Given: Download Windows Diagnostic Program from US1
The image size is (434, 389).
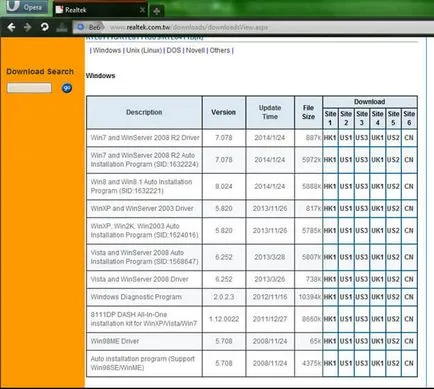Looking at the screenshot, I should pyautogui.click(x=346, y=297).
